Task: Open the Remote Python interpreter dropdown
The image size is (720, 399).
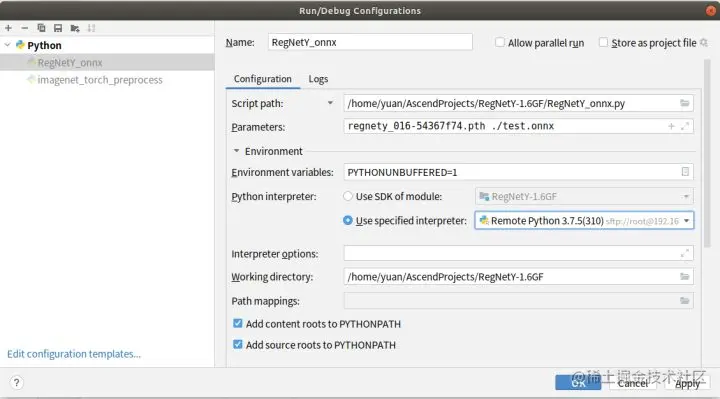Action: tap(584, 220)
